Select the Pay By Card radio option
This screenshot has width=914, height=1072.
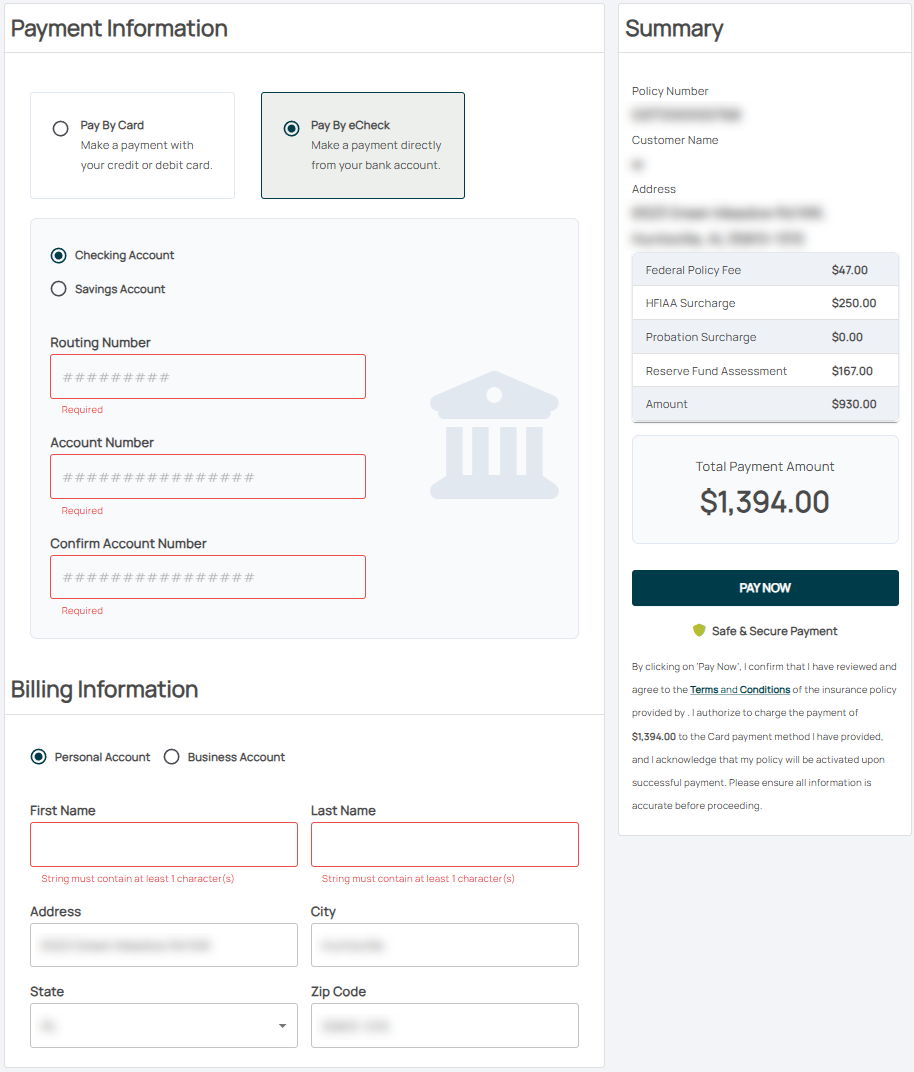click(x=61, y=129)
